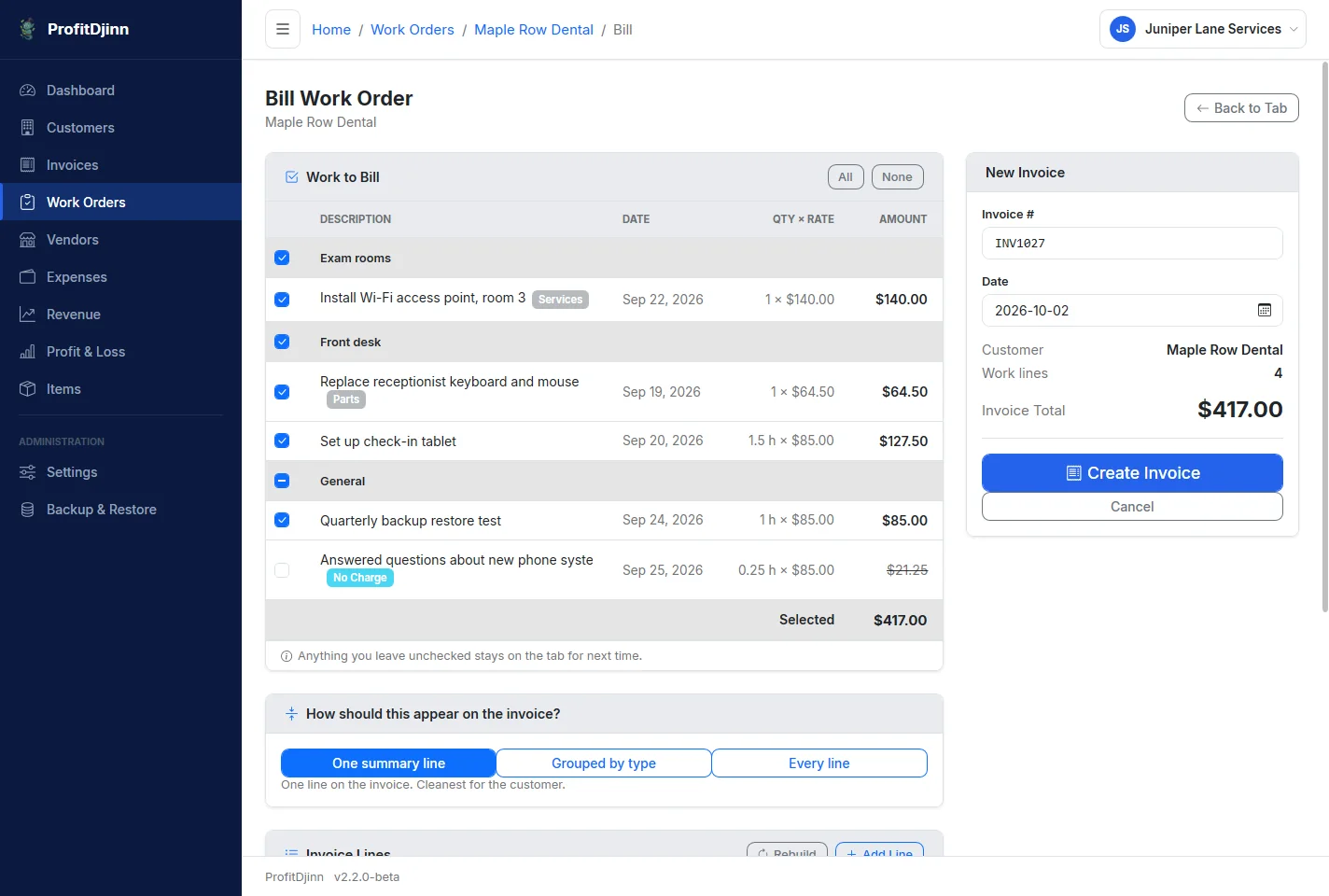The image size is (1329, 896).
Task: Toggle the sidebar with the hamburger button
Action: coord(283,29)
